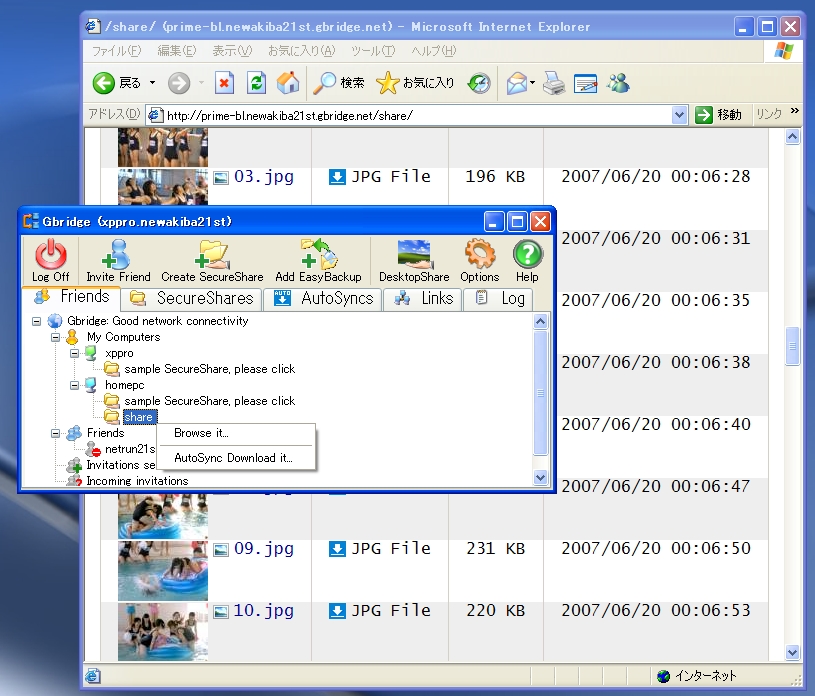Click the IE page vertical scrollbar thumb

point(792,346)
